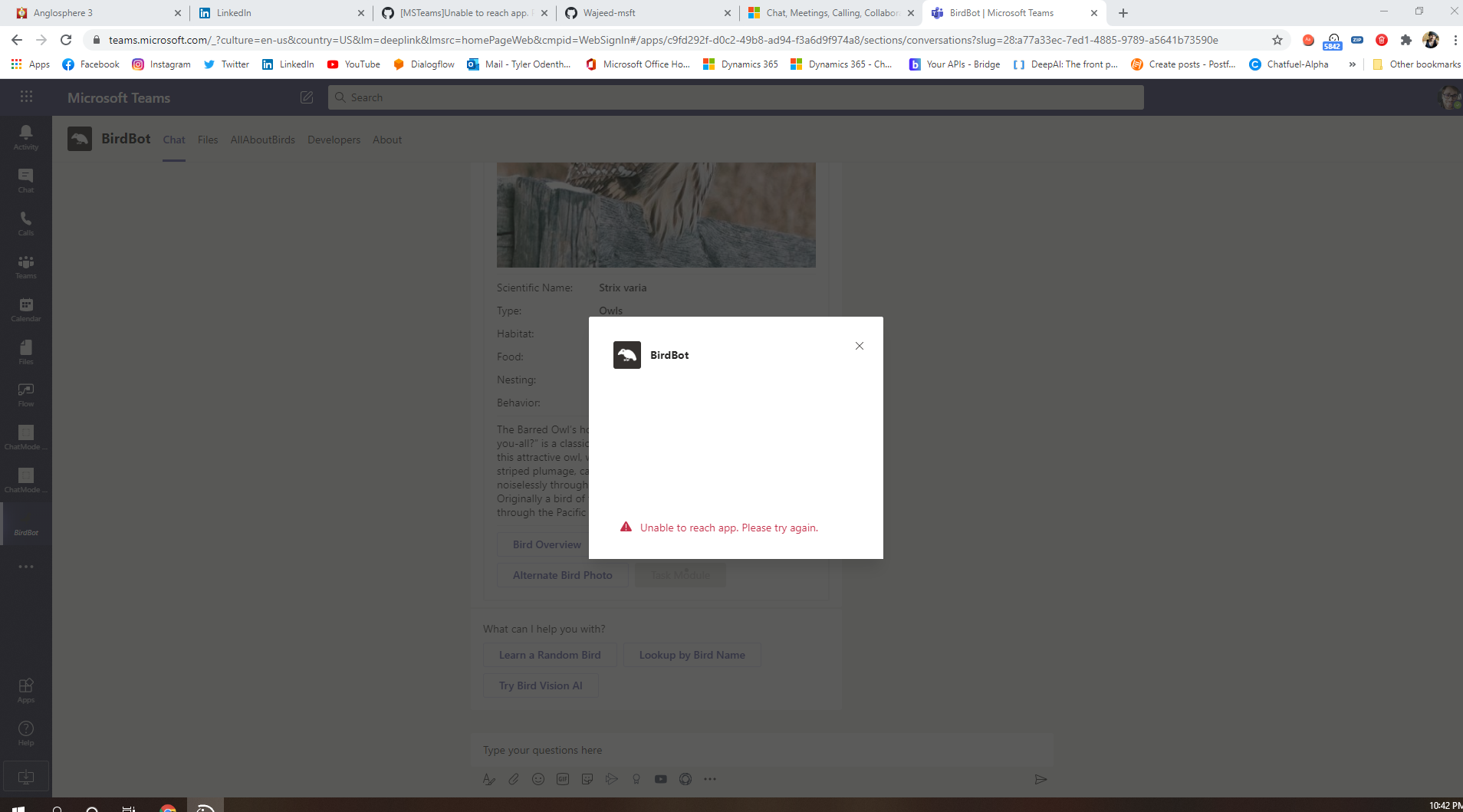Open more apps ellipsis in sidebar
Screen dimensions: 1463x812
pos(26,567)
